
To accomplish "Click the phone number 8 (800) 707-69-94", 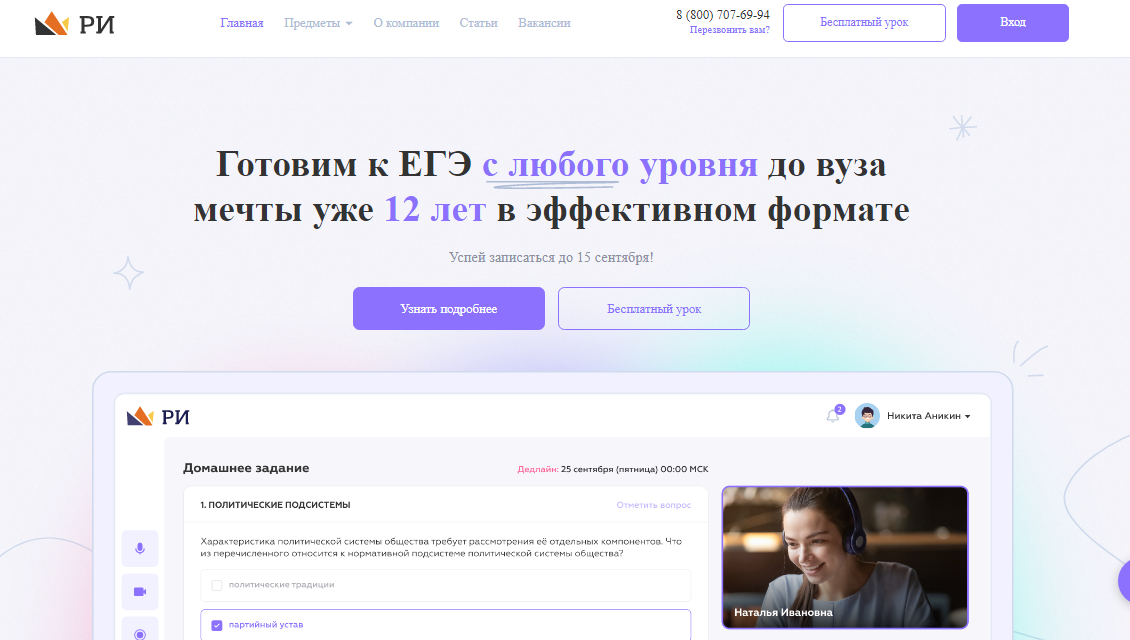I will coord(723,14).
